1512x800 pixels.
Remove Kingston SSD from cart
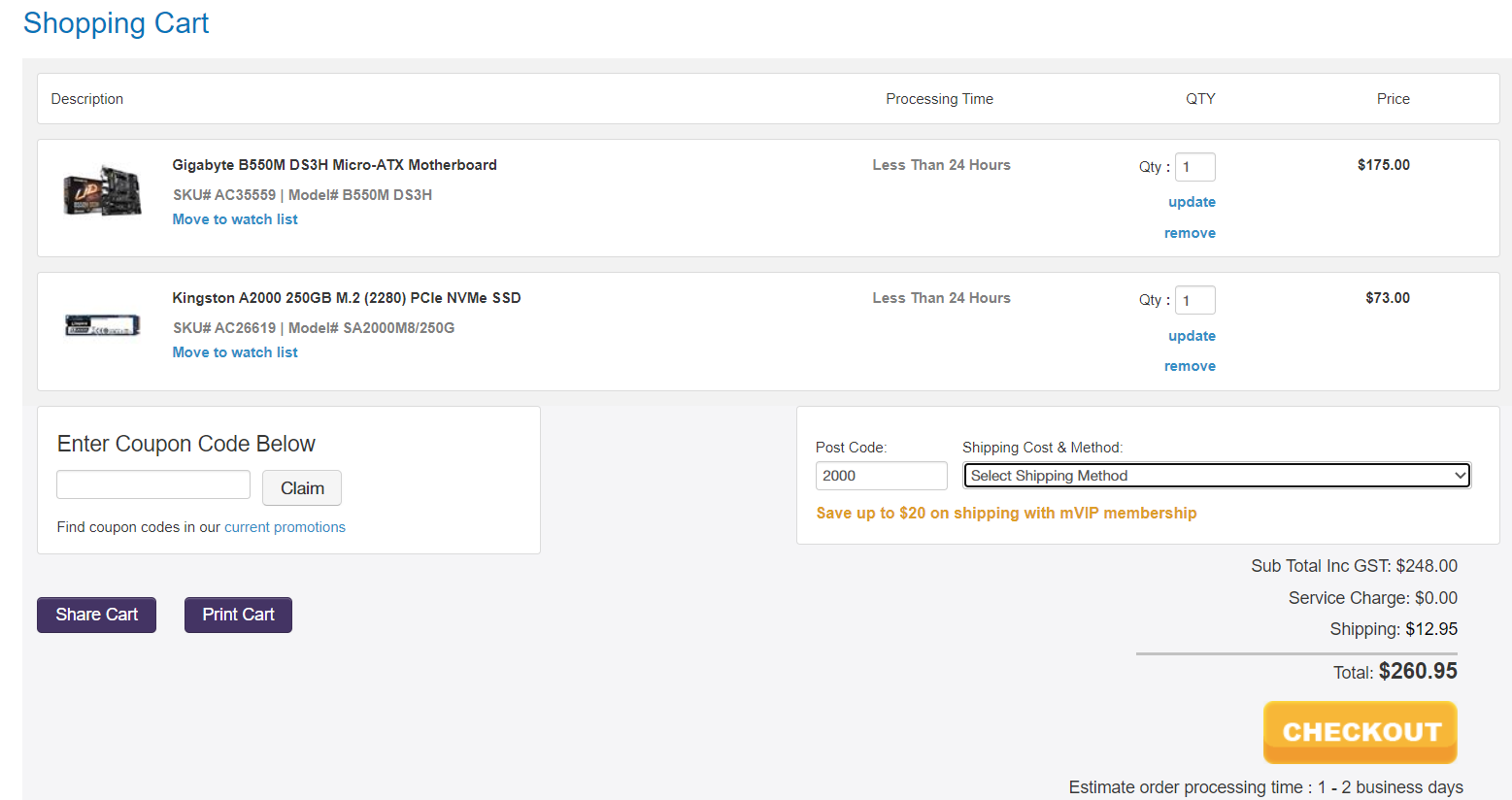click(x=1190, y=366)
